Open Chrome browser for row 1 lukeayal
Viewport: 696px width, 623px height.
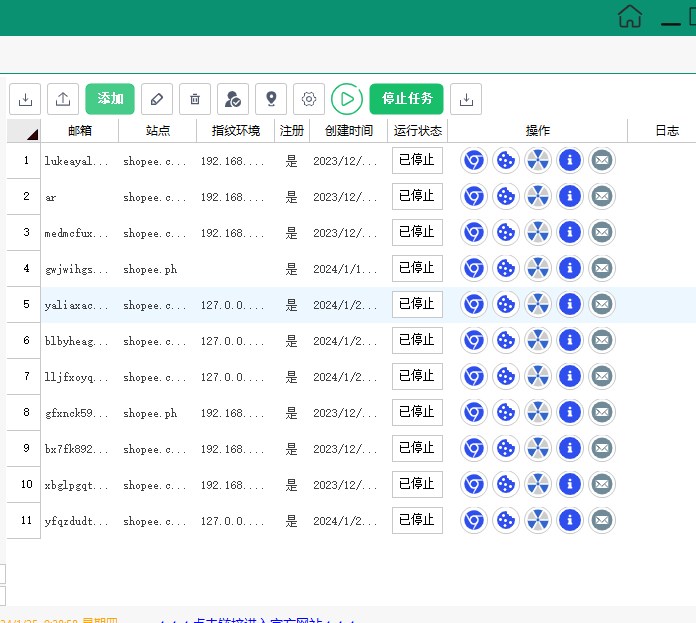[474, 160]
